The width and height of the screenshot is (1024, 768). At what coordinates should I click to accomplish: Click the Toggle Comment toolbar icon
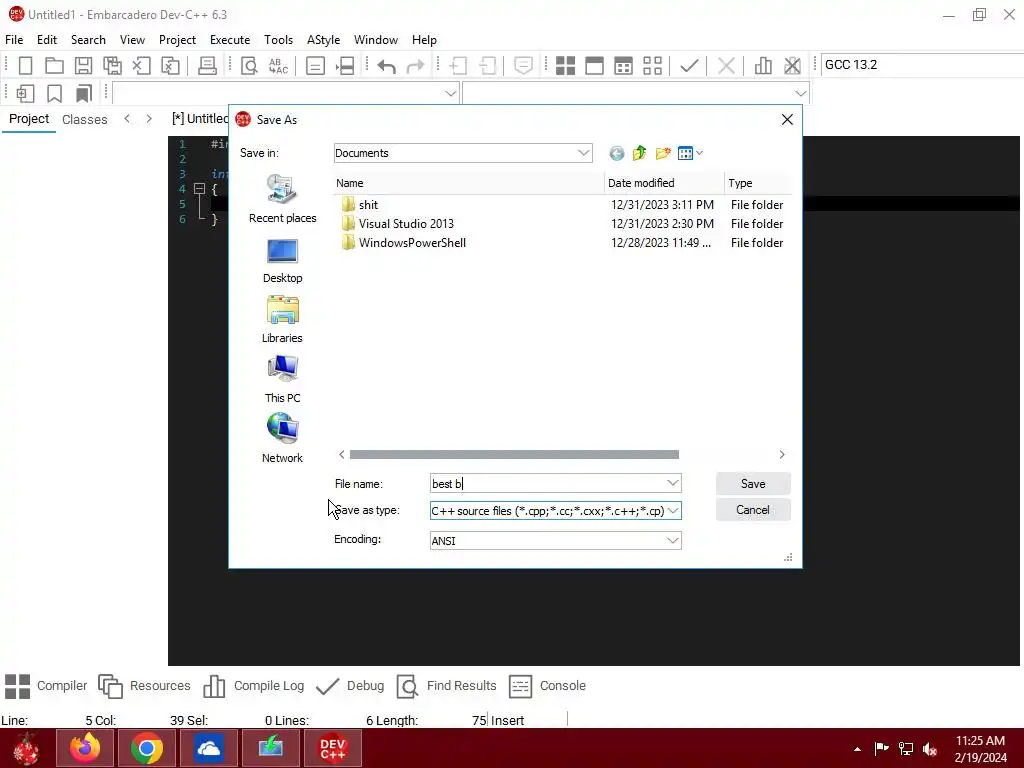coord(523,65)
